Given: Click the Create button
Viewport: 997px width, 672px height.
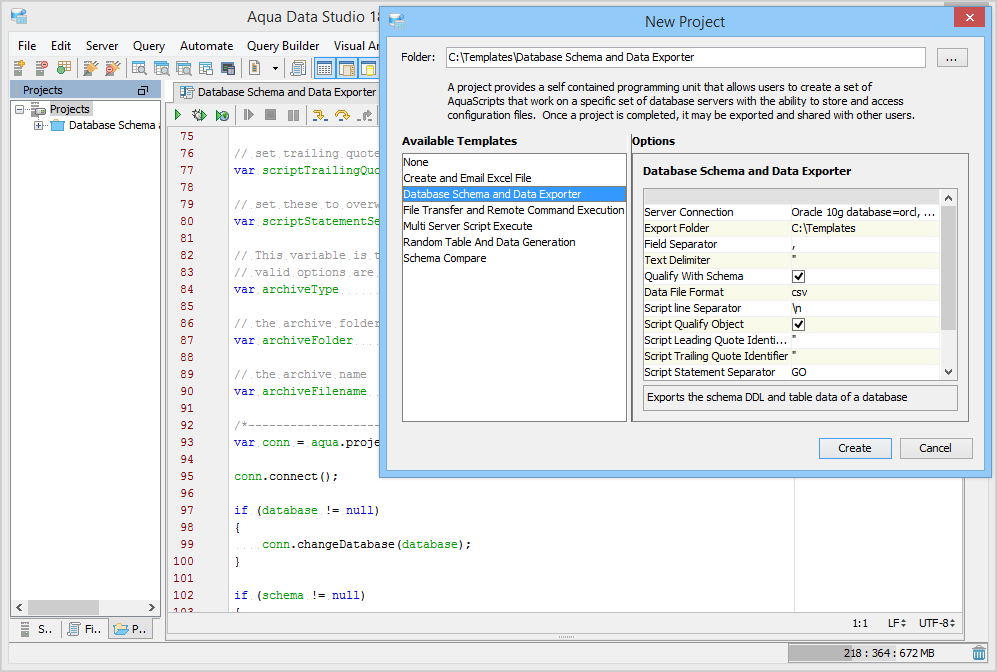Looking at the screenshot, I should click(855, 448).
